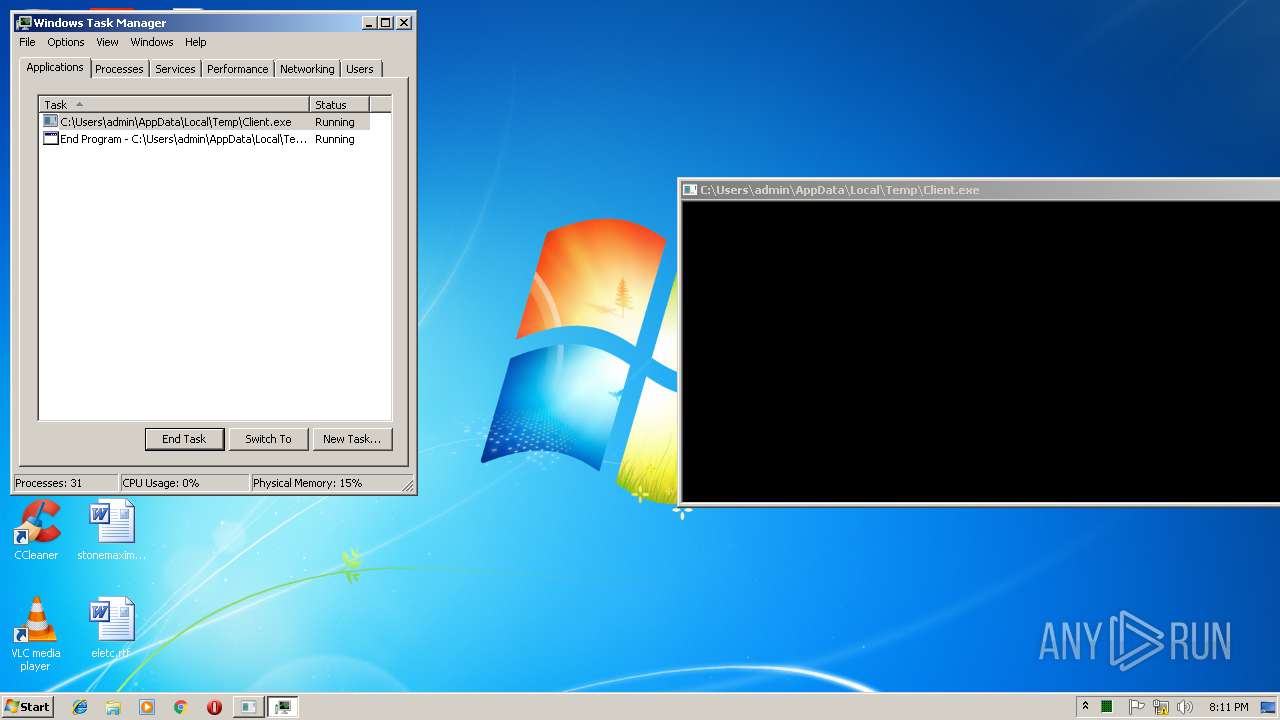Click Client.exe console window title icon
This screenshot has width=1280, height=720.
click(x=690, y=190)
